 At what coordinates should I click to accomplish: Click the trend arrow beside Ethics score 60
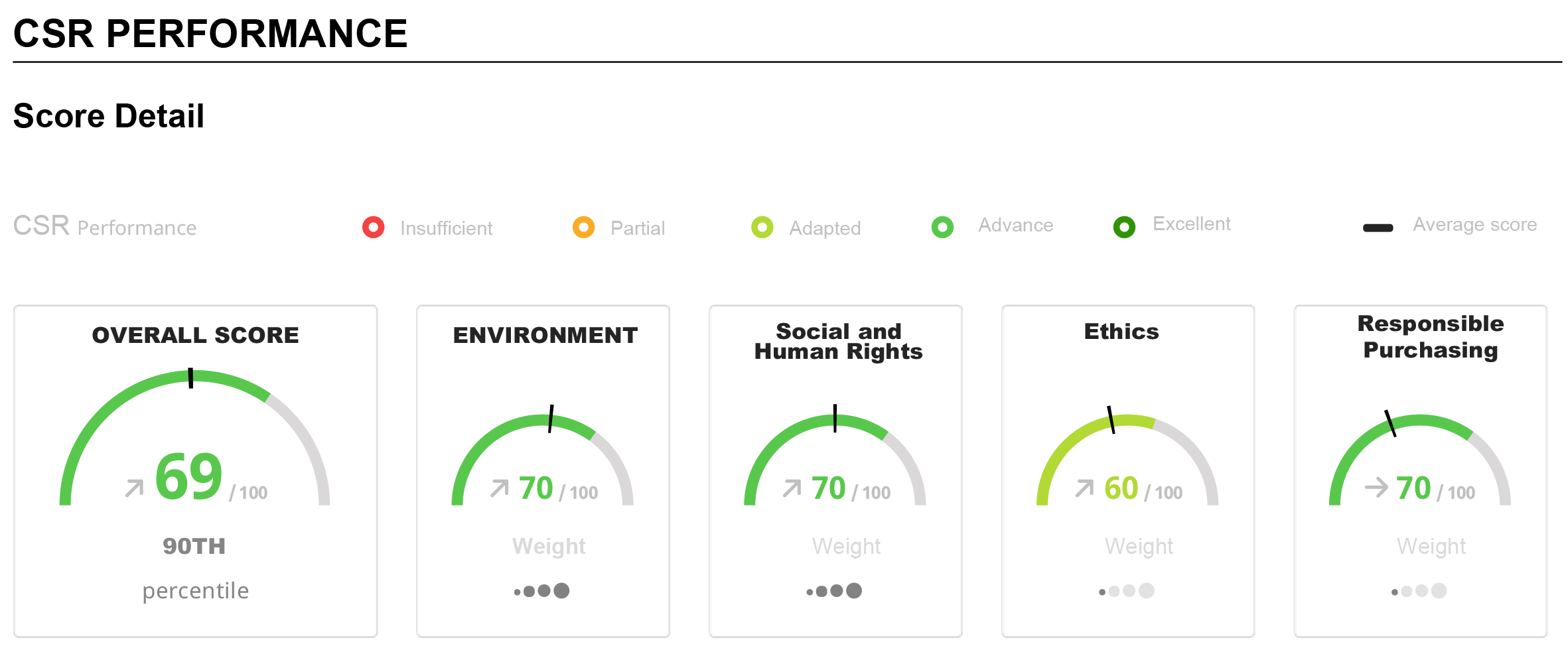coord(1084,489)
